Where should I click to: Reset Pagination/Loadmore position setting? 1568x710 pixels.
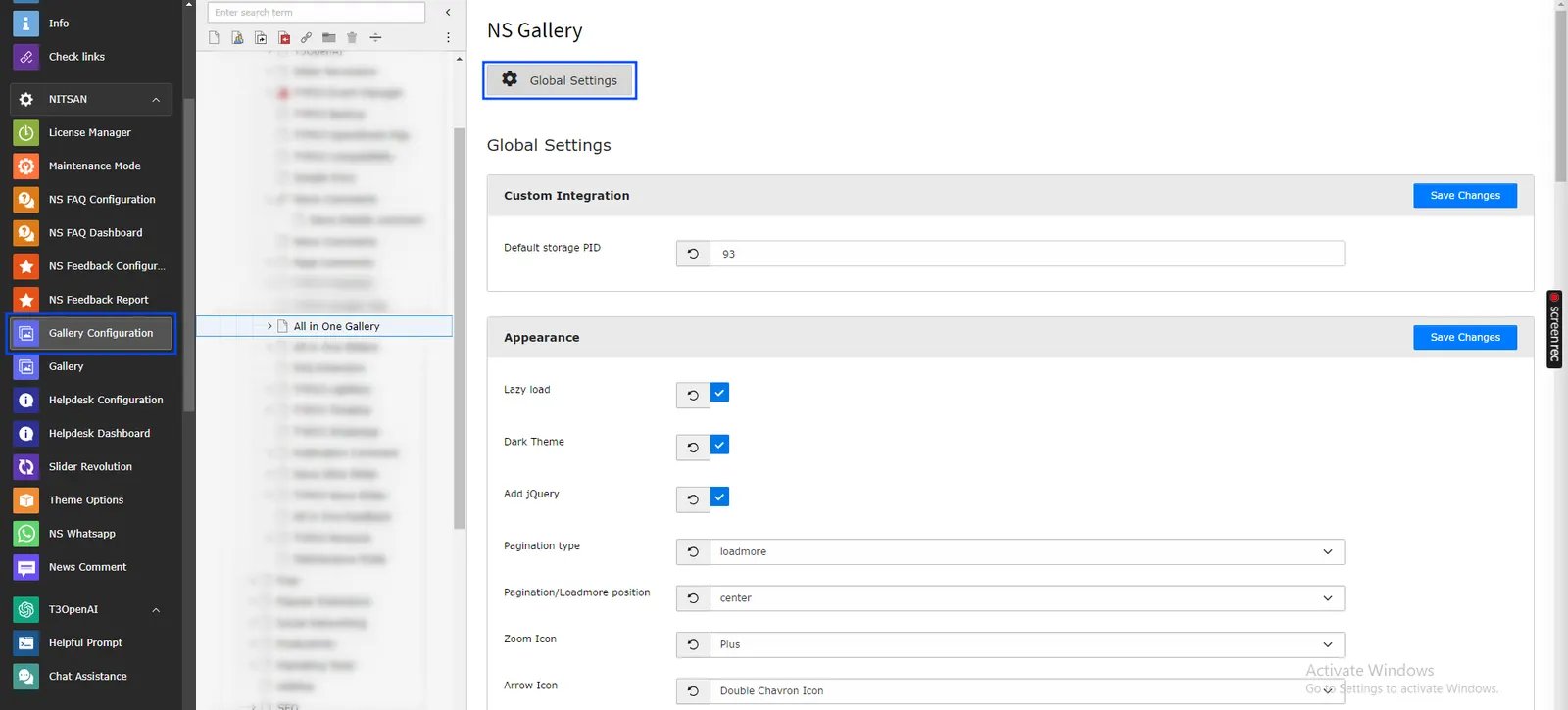693,598
